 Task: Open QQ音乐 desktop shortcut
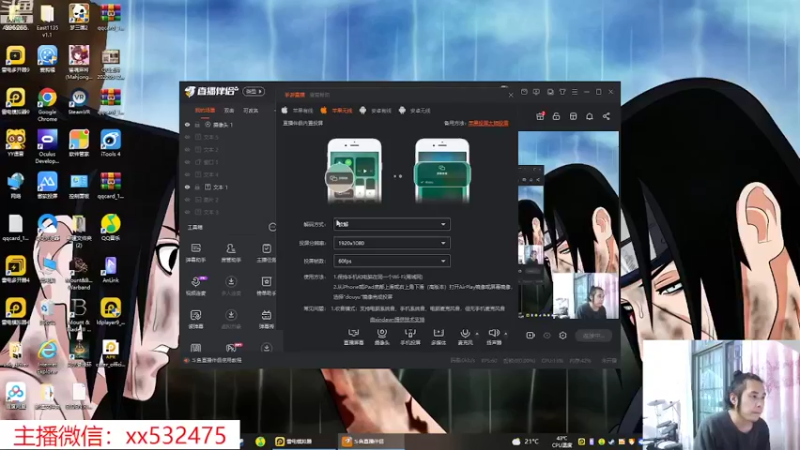click(110, 228)
